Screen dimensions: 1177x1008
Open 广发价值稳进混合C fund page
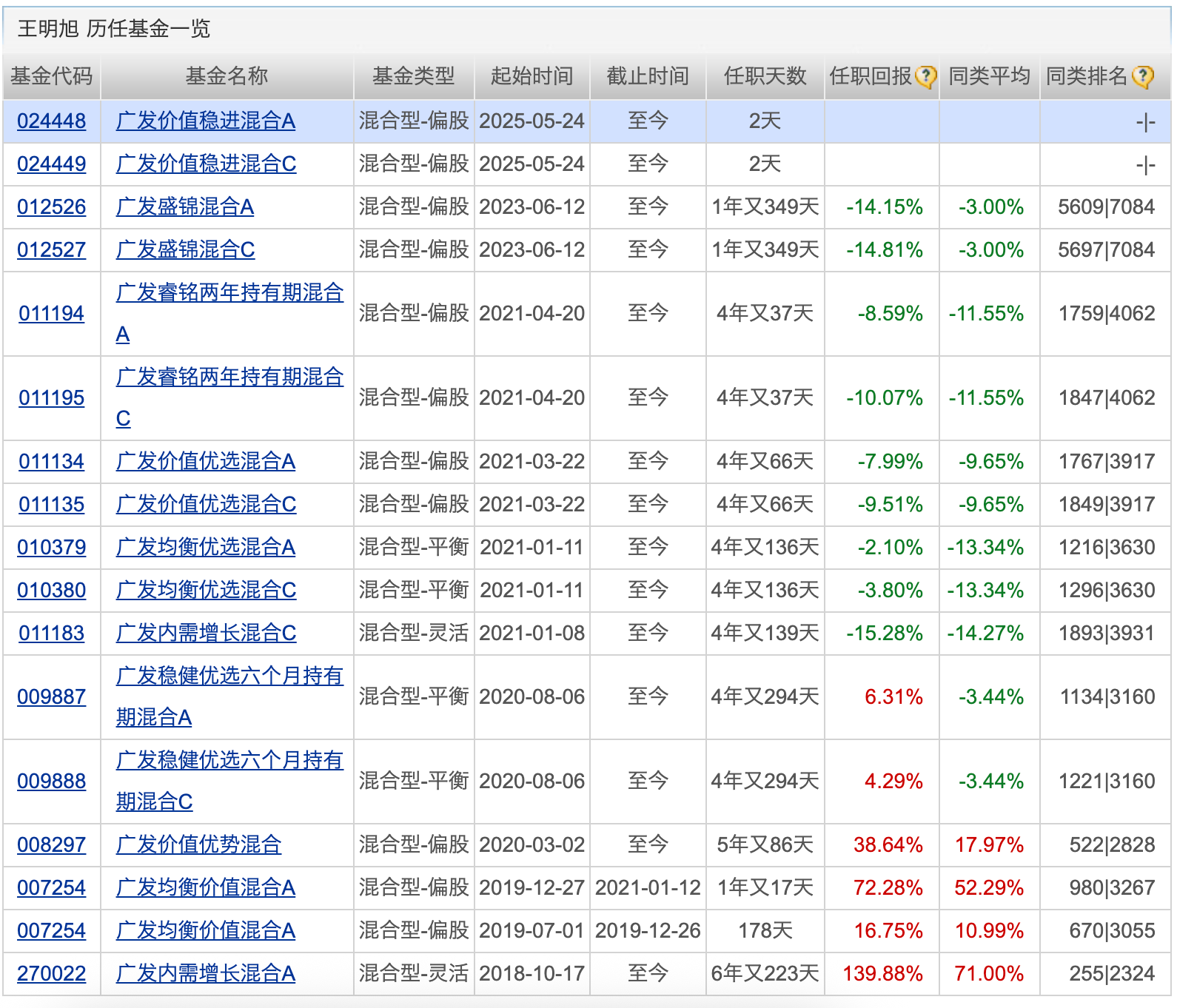click(x=207, y=164)
